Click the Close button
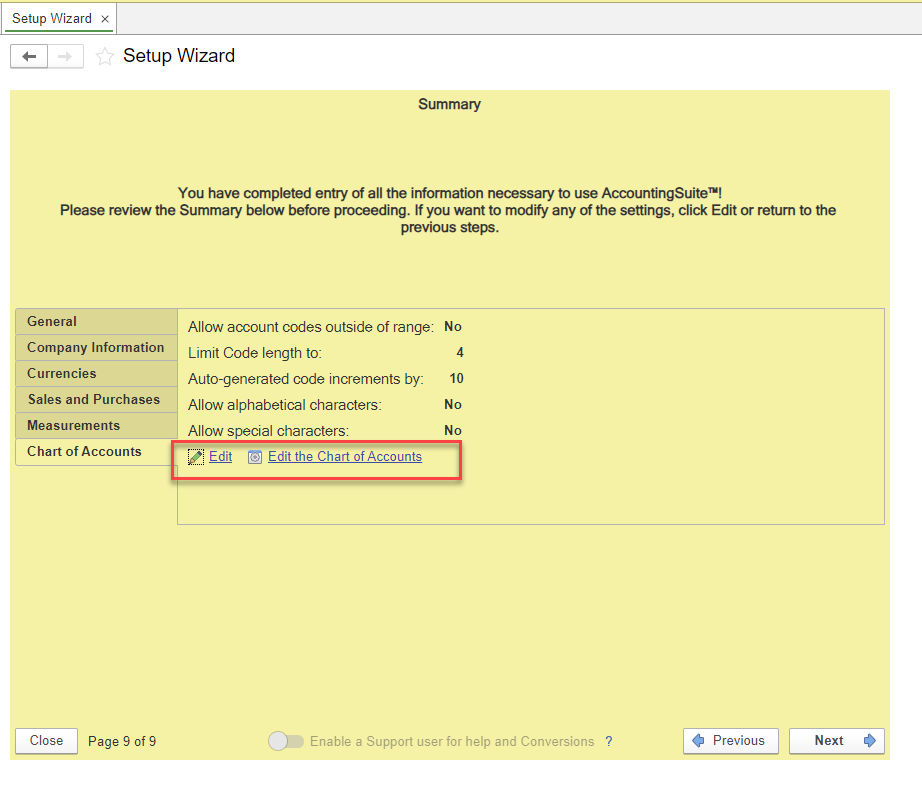The height and width of the screenshot is (797, 922). (x=46, y=741)
